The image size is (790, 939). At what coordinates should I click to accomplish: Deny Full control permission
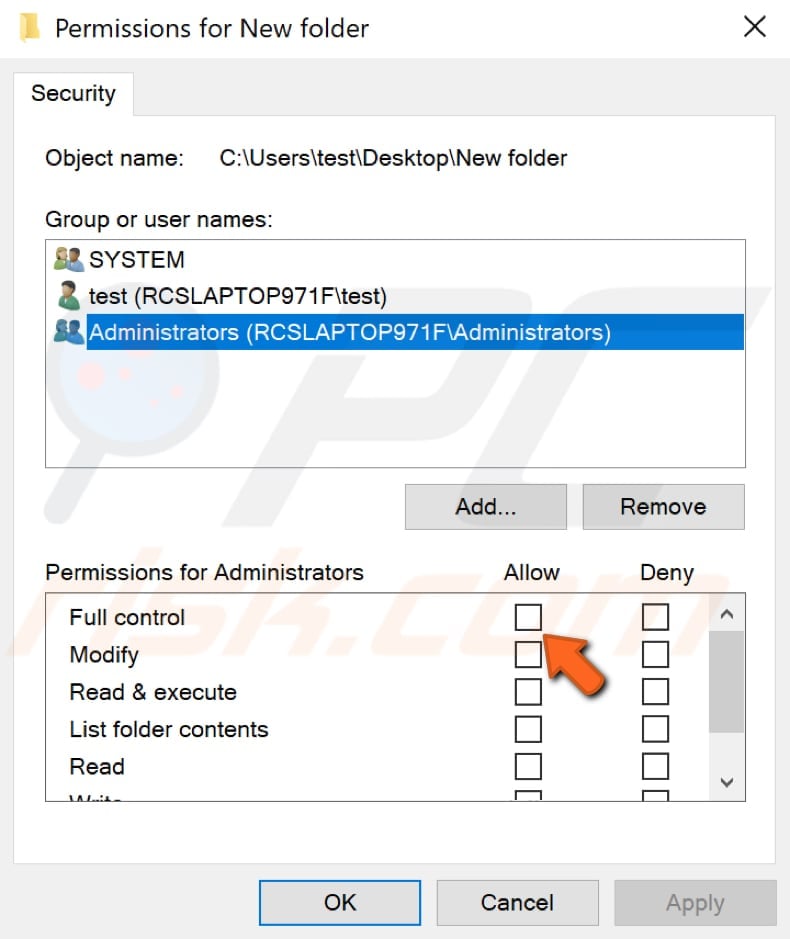[655, 617]
